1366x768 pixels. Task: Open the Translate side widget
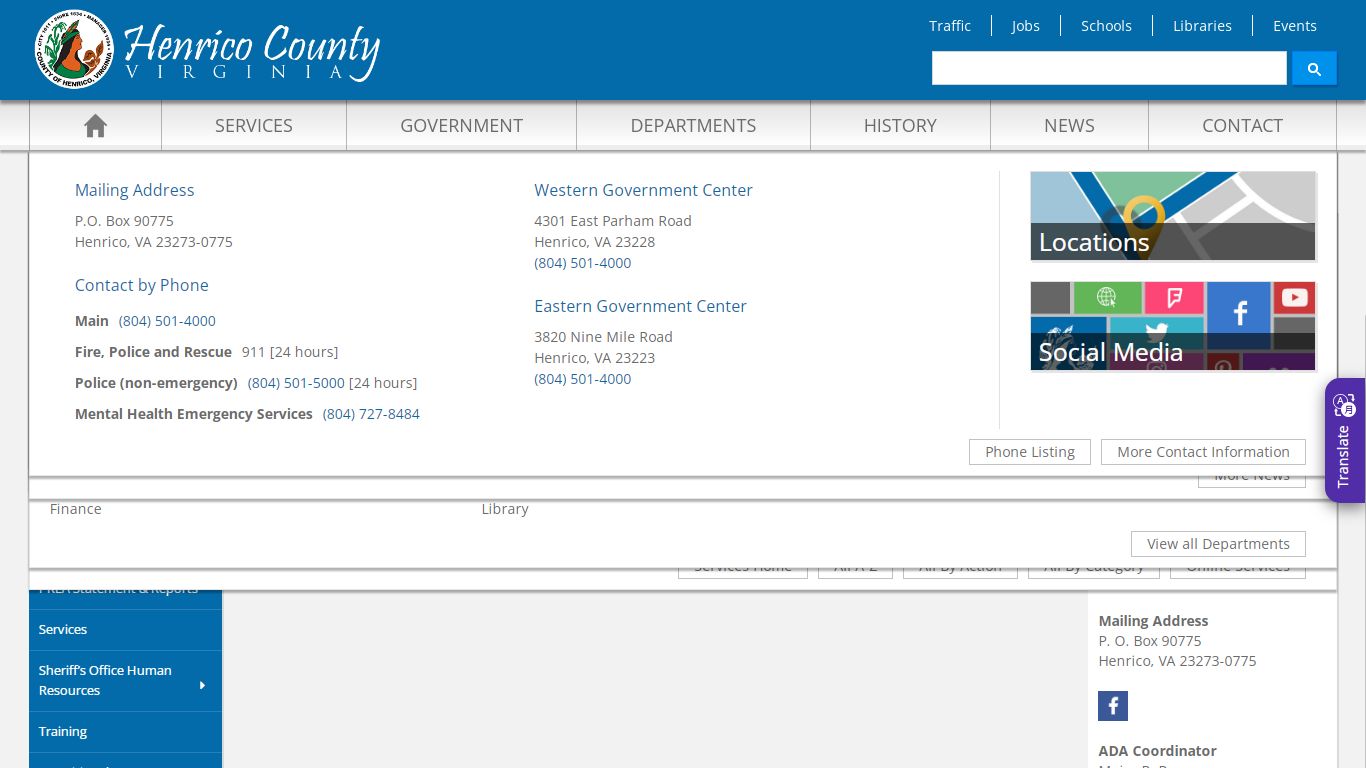(1345, 440)
